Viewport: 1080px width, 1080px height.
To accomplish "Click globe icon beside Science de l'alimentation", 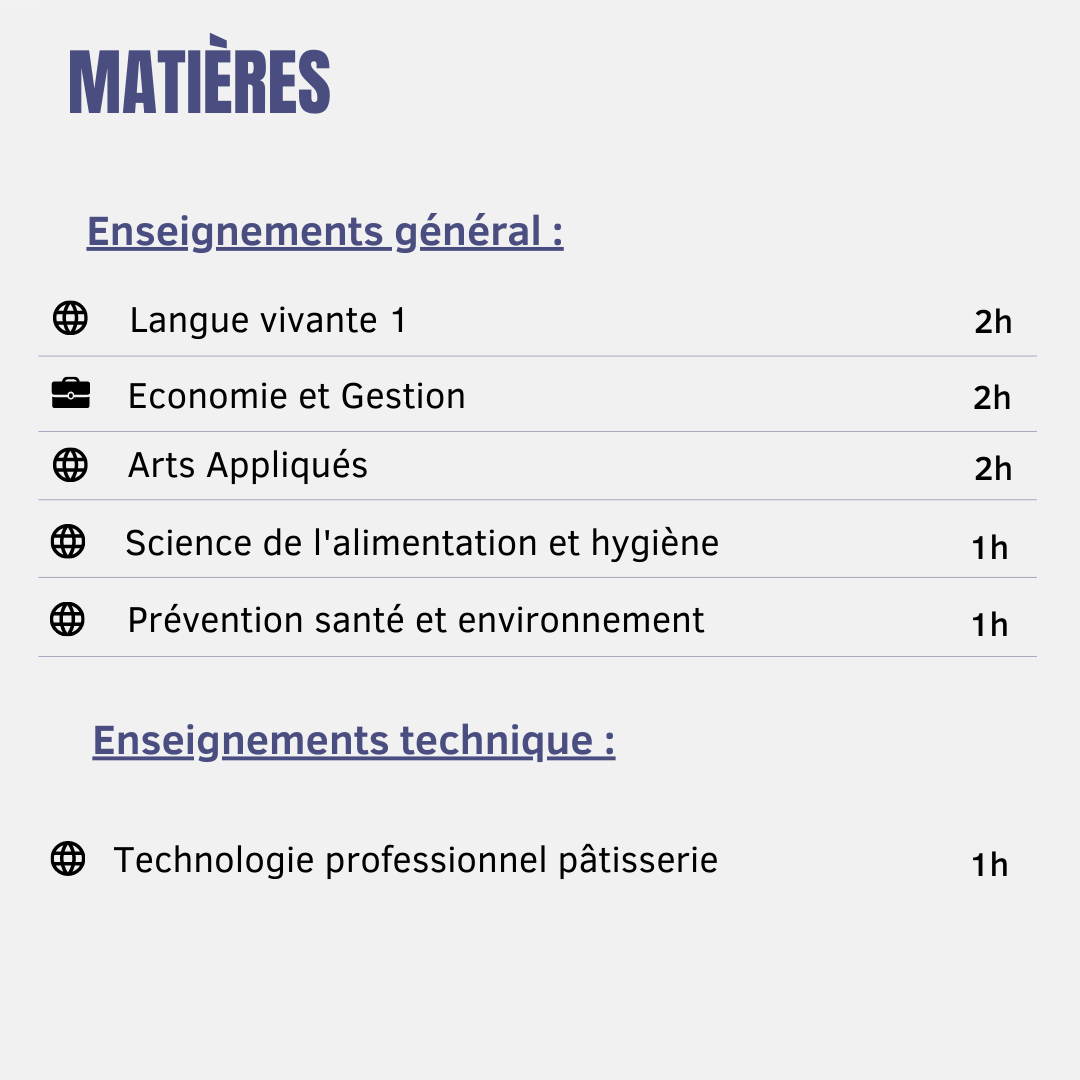I will pos(68,542).
